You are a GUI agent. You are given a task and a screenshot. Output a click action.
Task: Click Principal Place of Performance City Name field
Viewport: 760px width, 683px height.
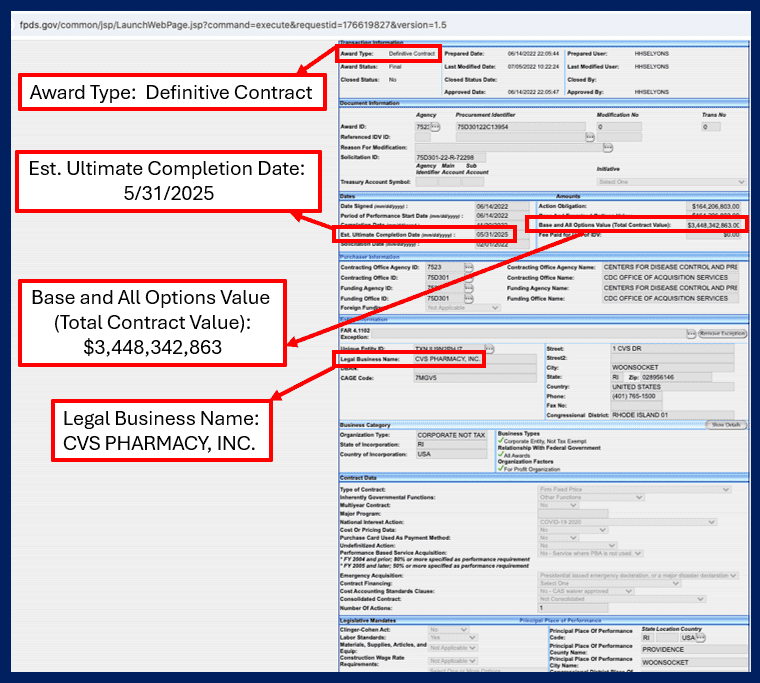694,662
